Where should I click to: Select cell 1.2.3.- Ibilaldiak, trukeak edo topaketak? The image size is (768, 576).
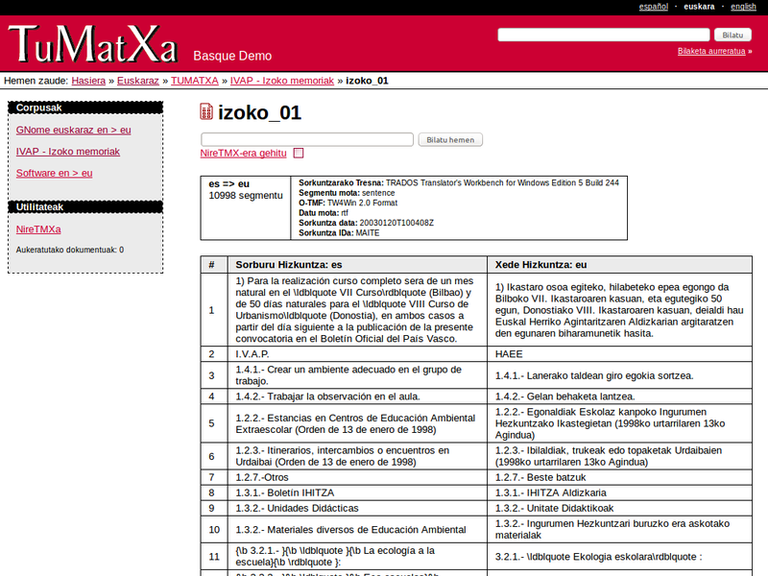tap(620, 456)
